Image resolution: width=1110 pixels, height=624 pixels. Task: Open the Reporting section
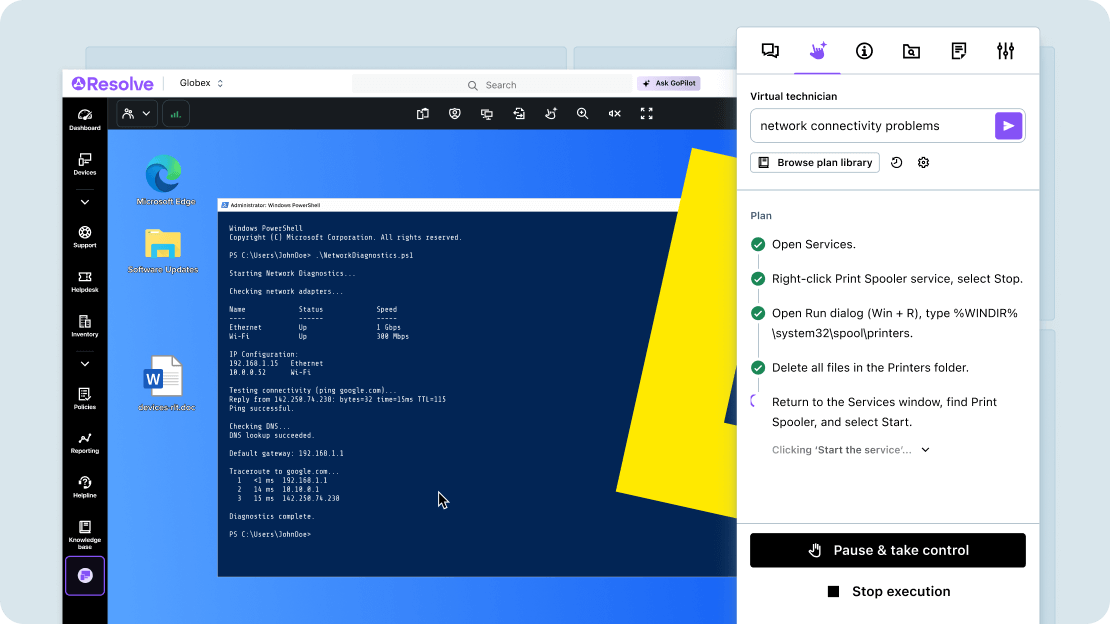85,443
